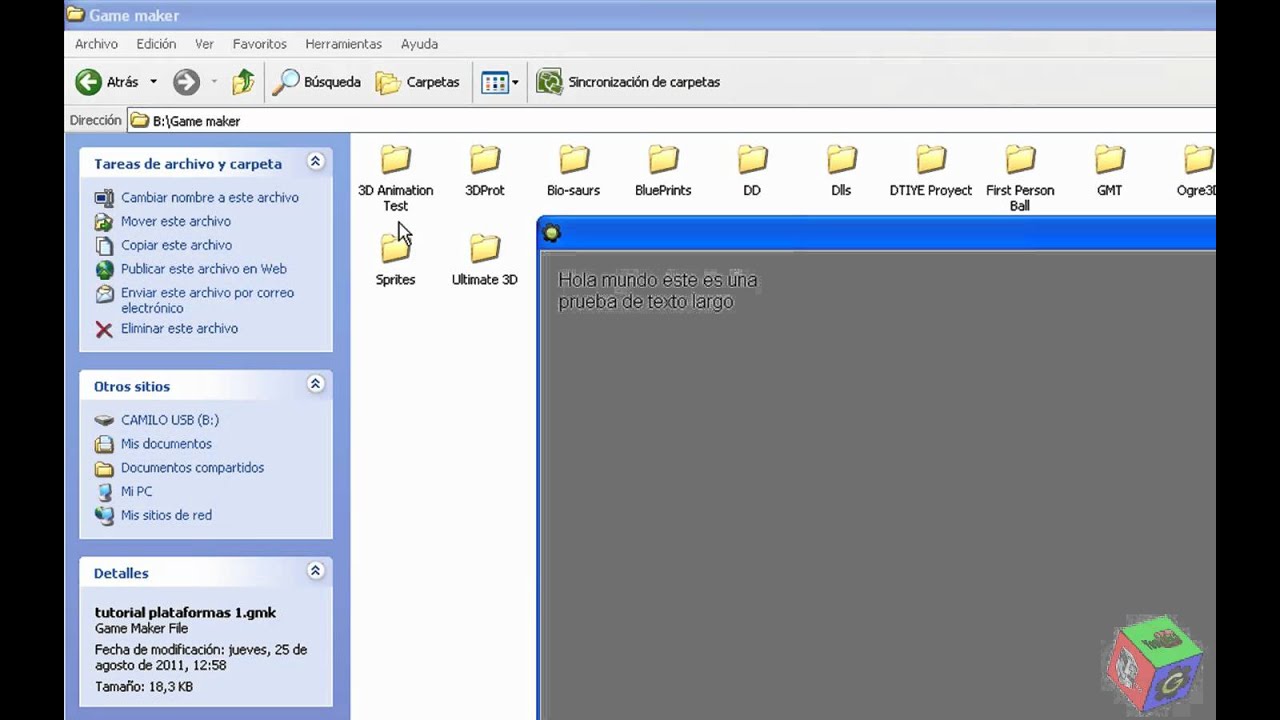The height and width of the screenshot is (720, 1280).
Task: Select the GMT folder
Action: 1109,169
